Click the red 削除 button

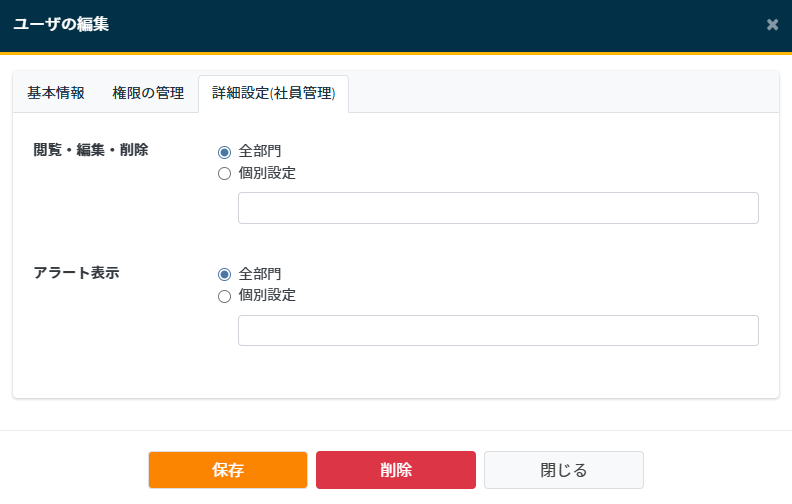point(396,470)
